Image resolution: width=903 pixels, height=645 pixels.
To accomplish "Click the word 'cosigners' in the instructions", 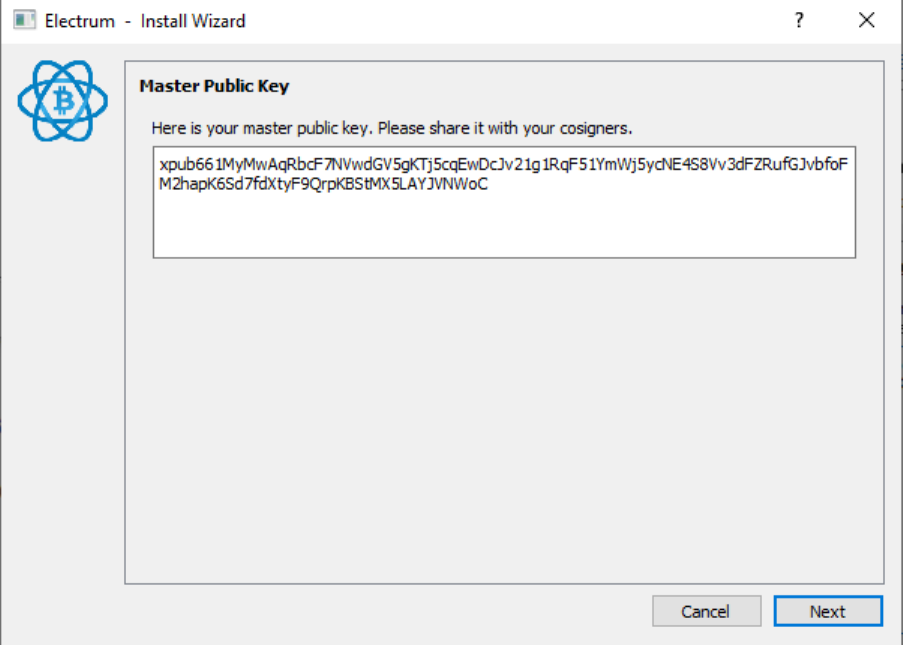I will click(x=594, y=129).
